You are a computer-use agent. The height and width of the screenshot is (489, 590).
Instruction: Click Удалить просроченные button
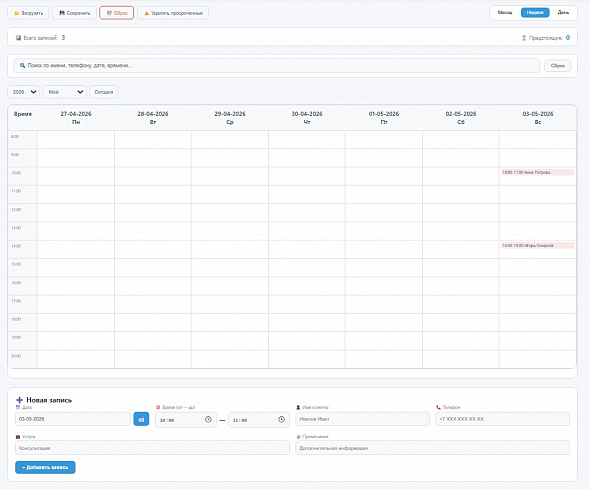pos(173,13)
